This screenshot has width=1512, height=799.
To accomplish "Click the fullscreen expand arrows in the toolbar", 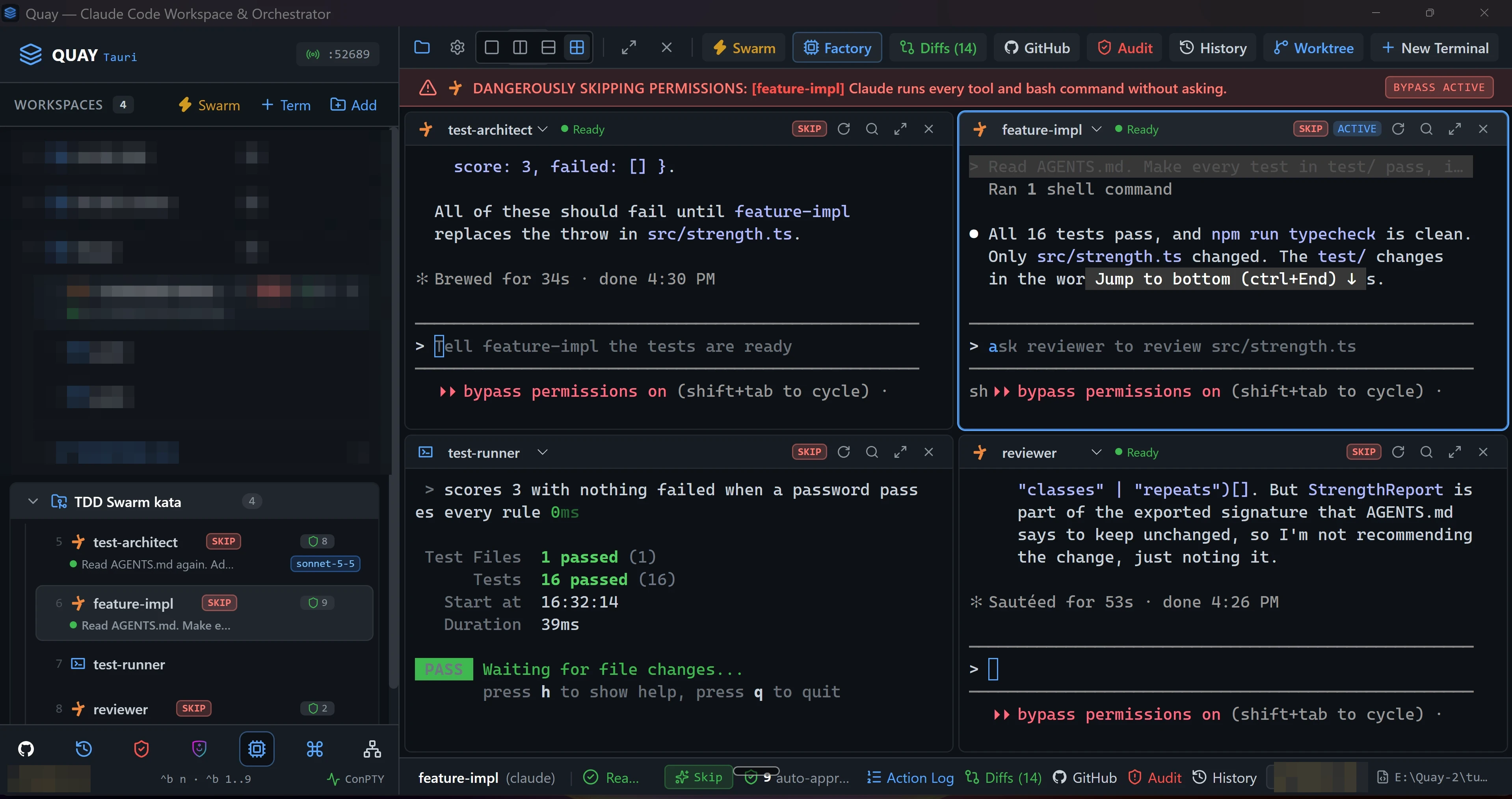I will point(629,48).
